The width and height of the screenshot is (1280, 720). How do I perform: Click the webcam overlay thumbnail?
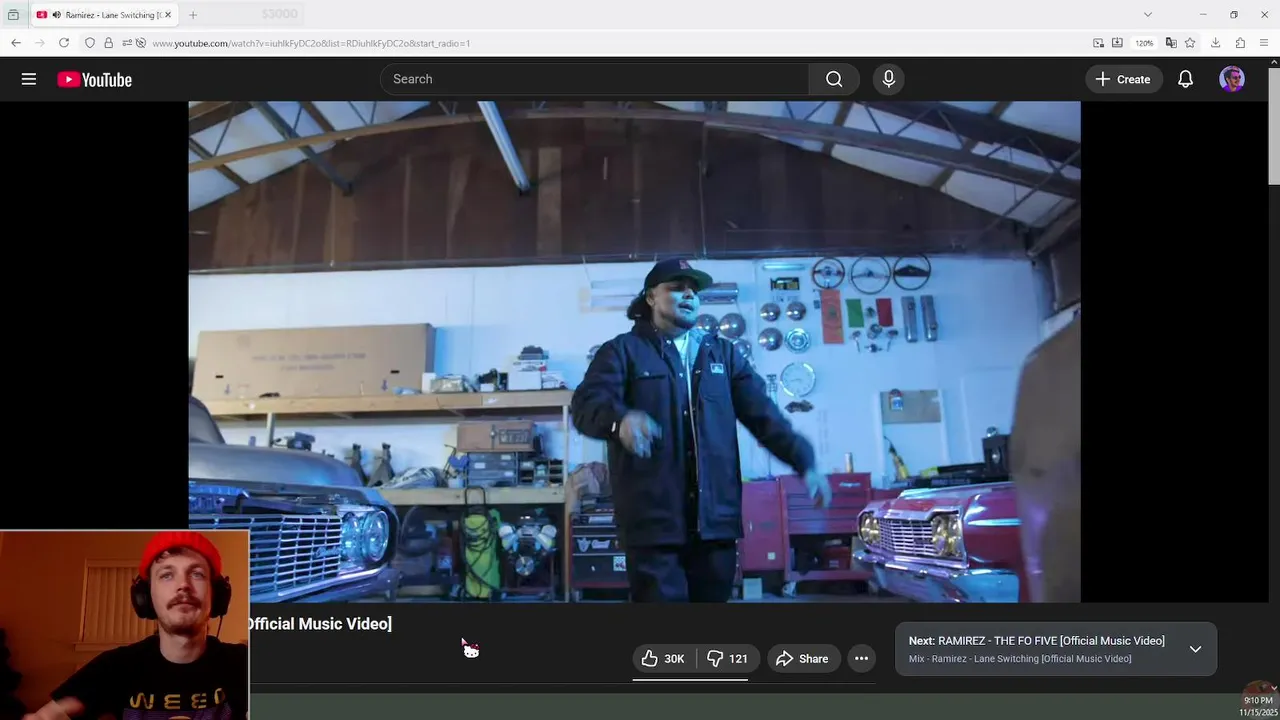124,625
